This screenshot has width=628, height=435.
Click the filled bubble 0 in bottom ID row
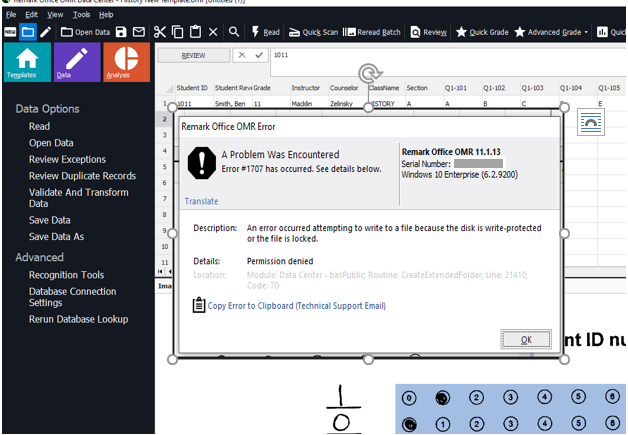tap(409, 424)
